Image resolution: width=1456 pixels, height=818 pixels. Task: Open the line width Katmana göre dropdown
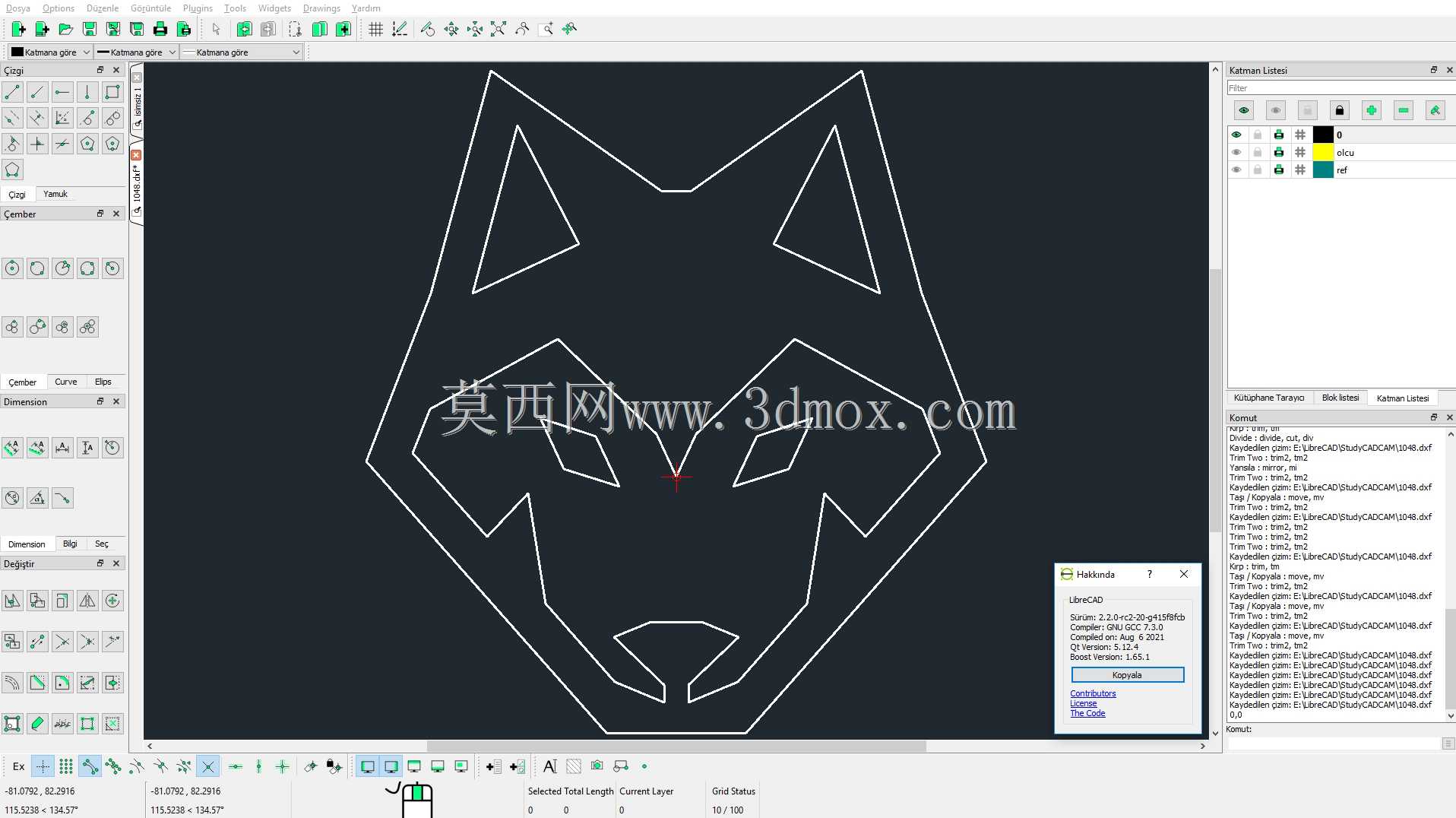pos(137,52)
